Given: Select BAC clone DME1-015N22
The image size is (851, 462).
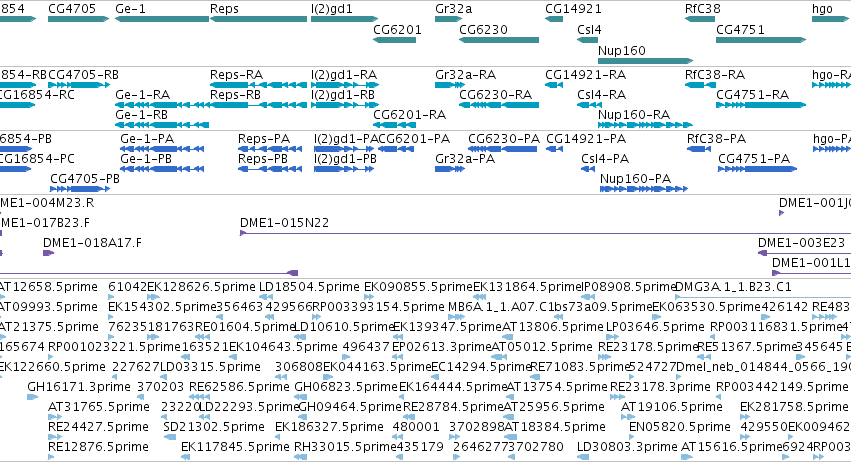Looking at the screenshot, I should 545,233.
